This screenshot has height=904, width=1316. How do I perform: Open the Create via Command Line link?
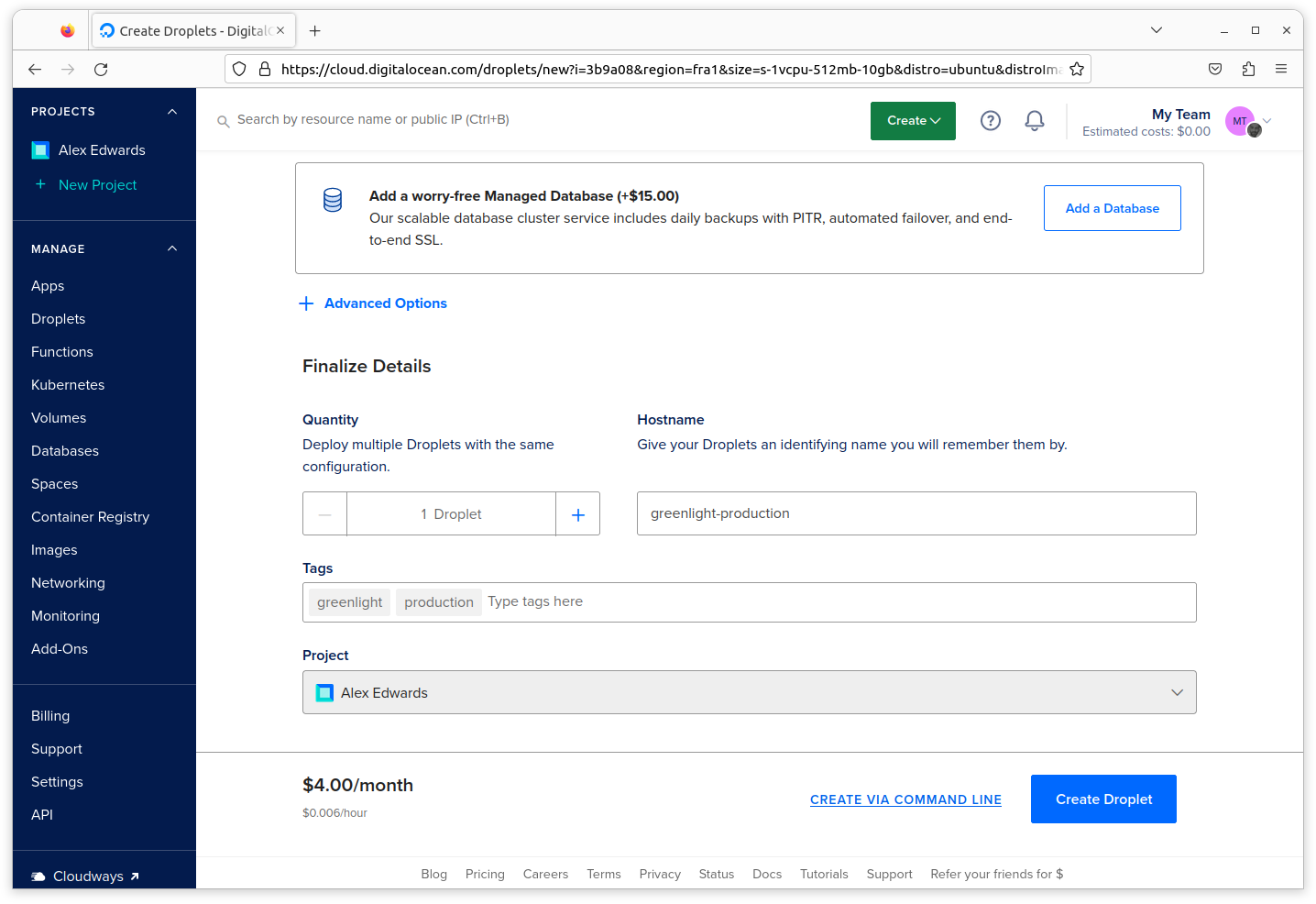coord(905,799)
